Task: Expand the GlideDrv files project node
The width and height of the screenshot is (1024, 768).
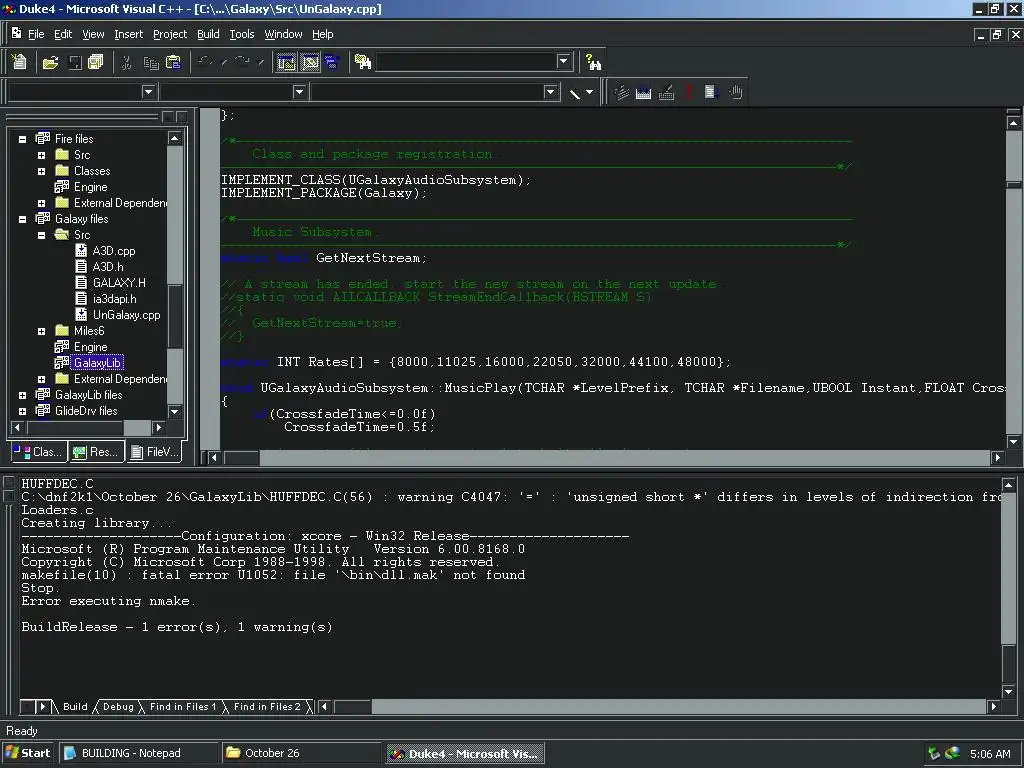Action: click(x=22, y=411)
